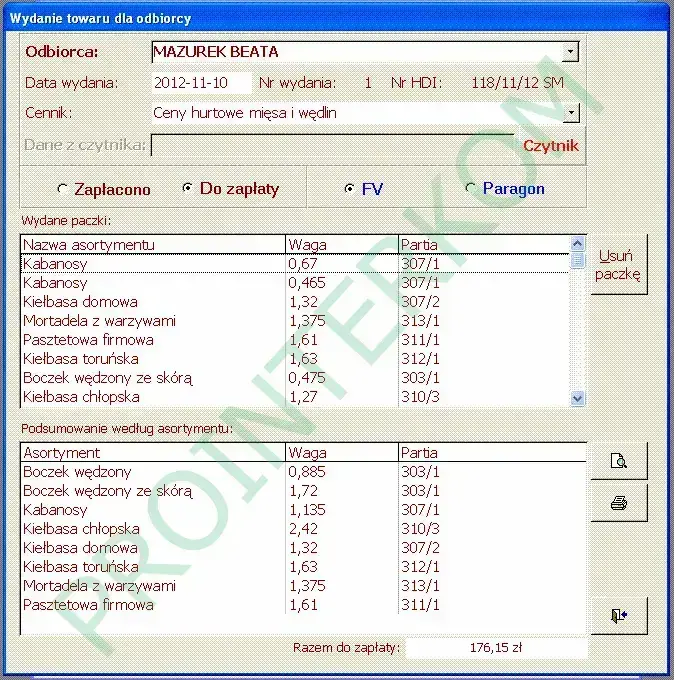Select the Boczek wędzony ze skórą package row
This screenshot has width=674, height=680.
[295, 378]
